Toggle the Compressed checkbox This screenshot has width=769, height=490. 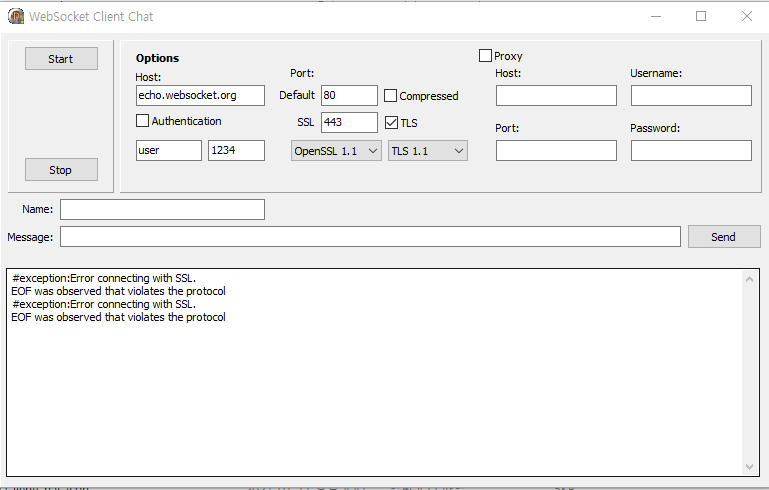(391, 96)
